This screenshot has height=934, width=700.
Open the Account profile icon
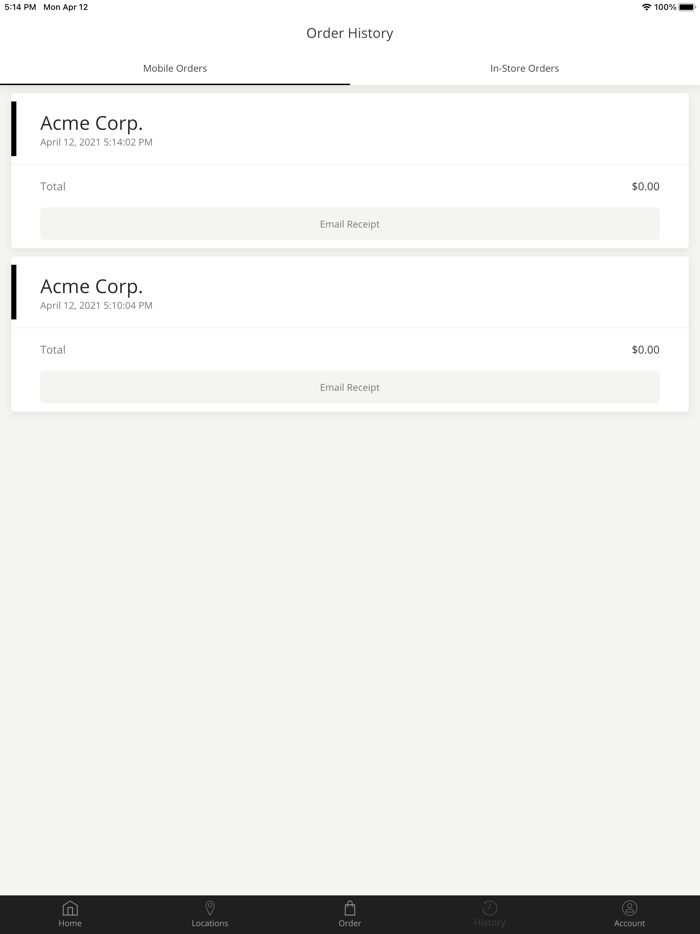[x=630, y=908]
